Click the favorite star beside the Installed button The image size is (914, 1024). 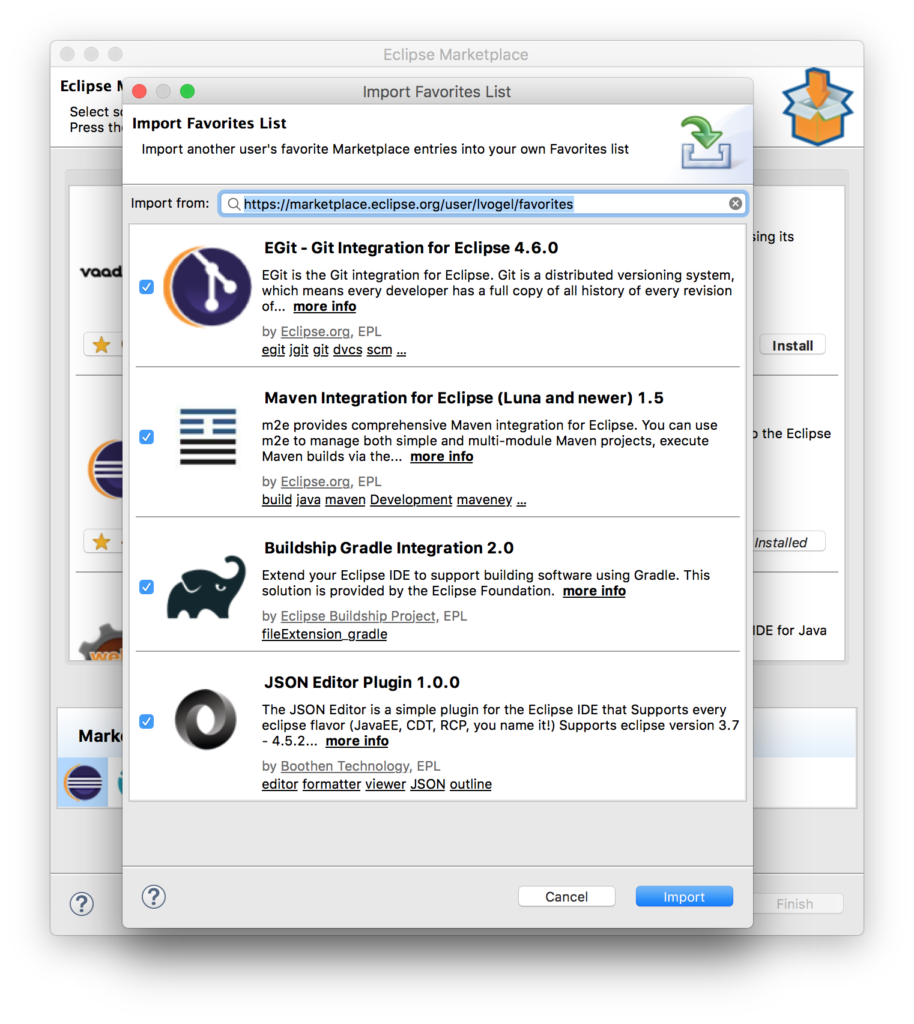pyautogui.click(x=101, y=541)
